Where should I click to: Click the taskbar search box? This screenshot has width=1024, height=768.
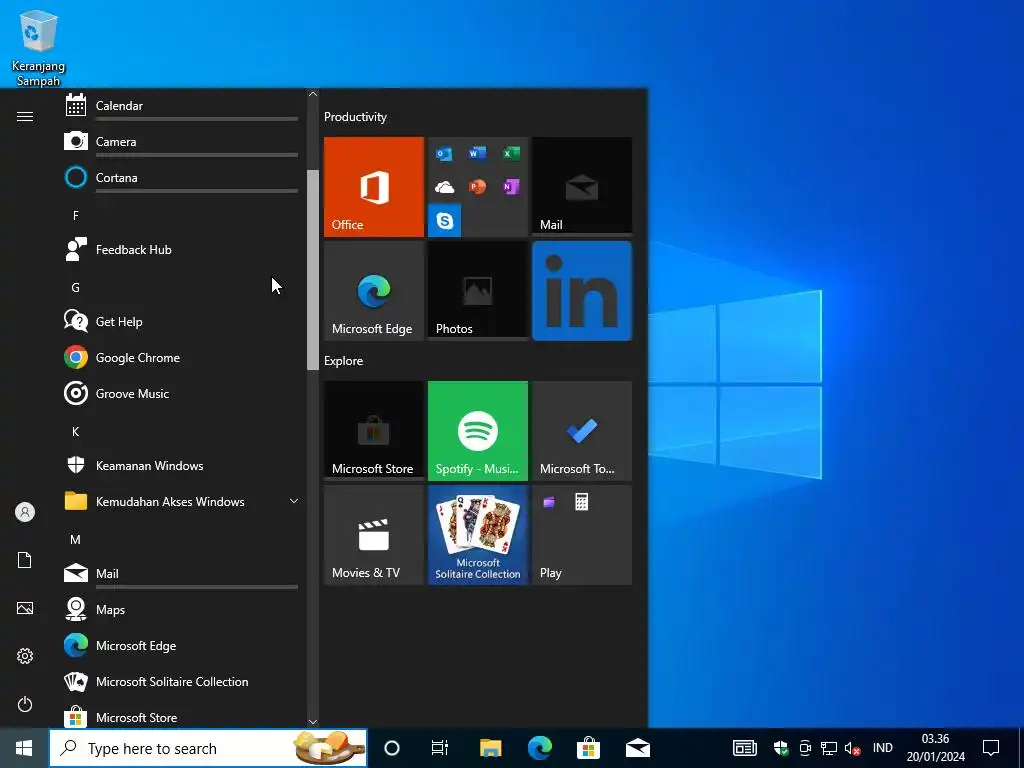click(x=208, y=748)
